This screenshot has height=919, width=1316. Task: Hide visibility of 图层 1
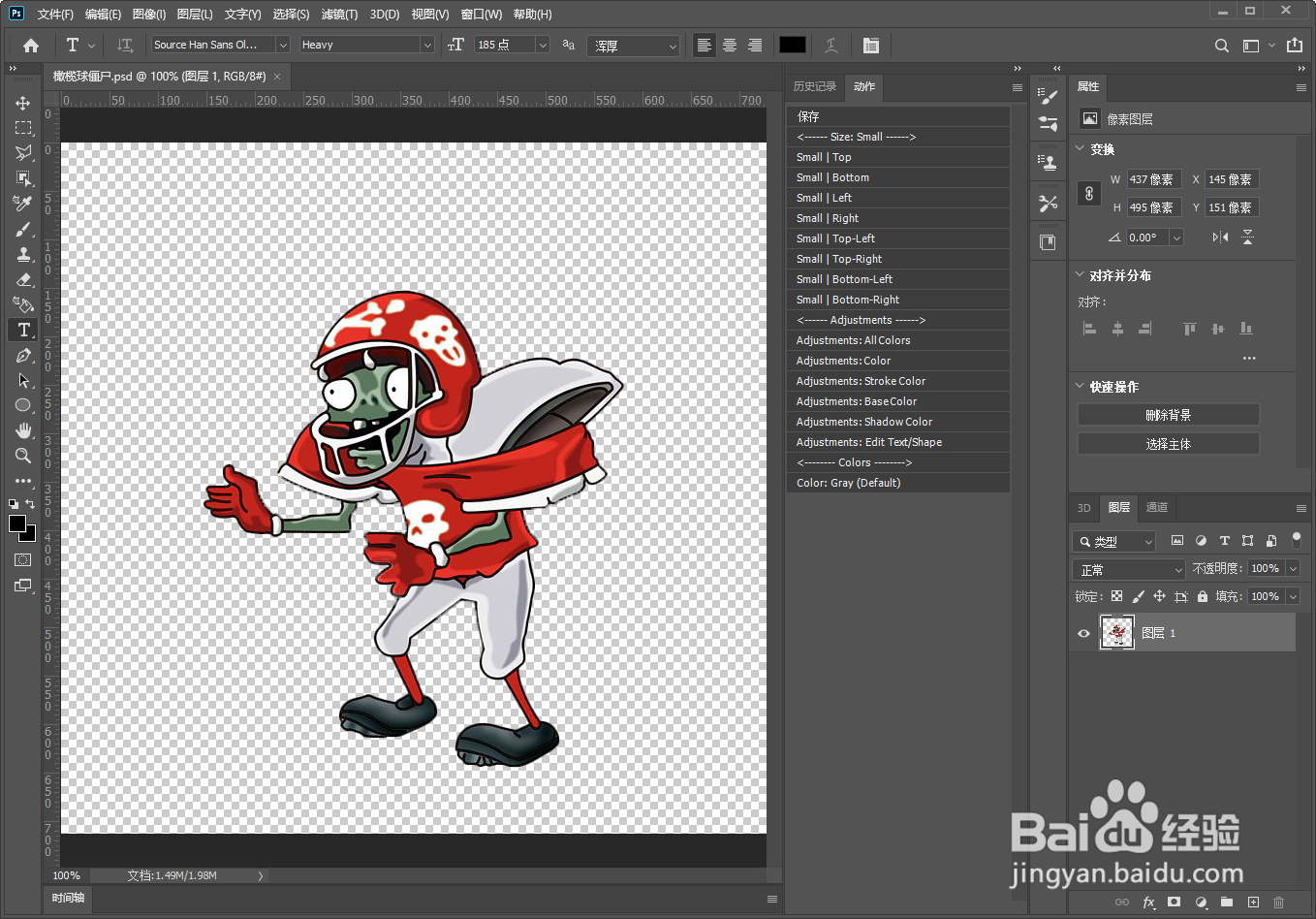pyautogui.click(x=1084, y=633)
